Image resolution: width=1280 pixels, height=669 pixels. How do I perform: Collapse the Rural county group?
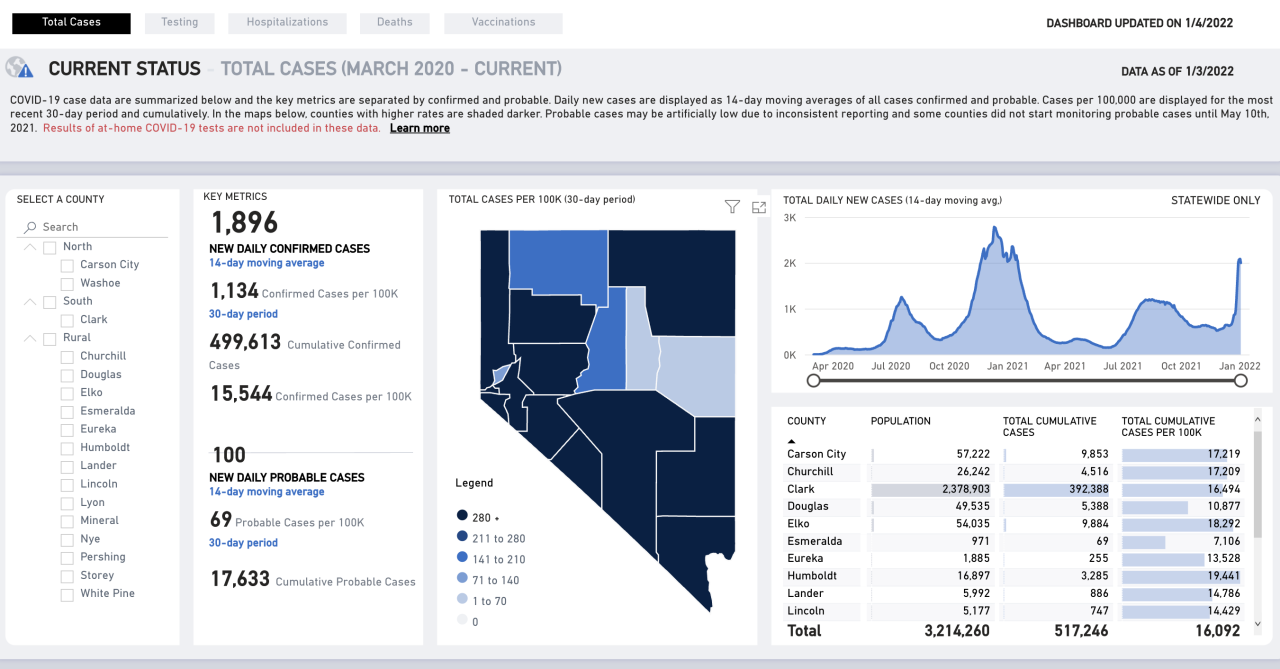[x=29, y=338]
